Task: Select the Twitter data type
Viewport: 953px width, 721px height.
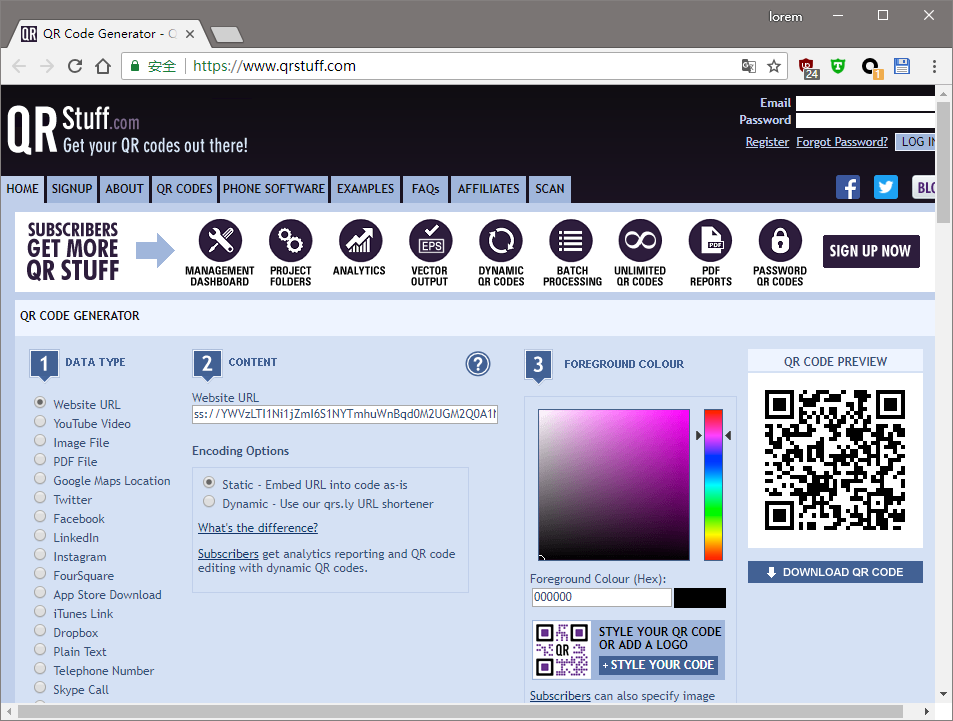Action: [x=40, y=497]
